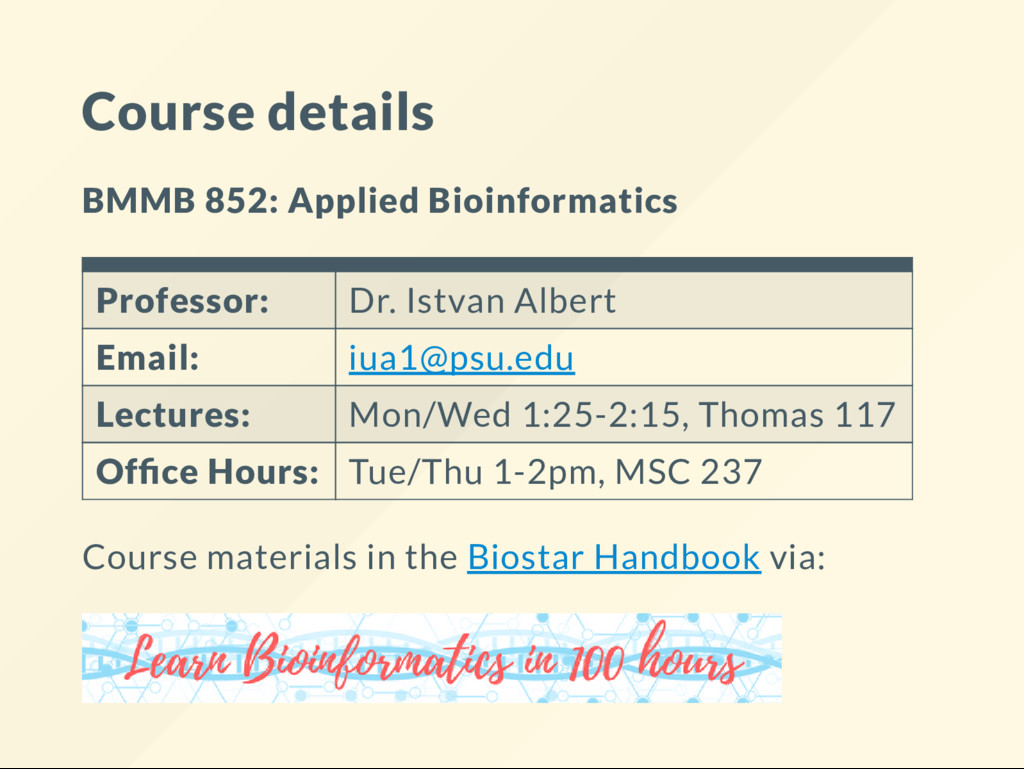Open the iua1@psu.edu email link

[462, 358]
